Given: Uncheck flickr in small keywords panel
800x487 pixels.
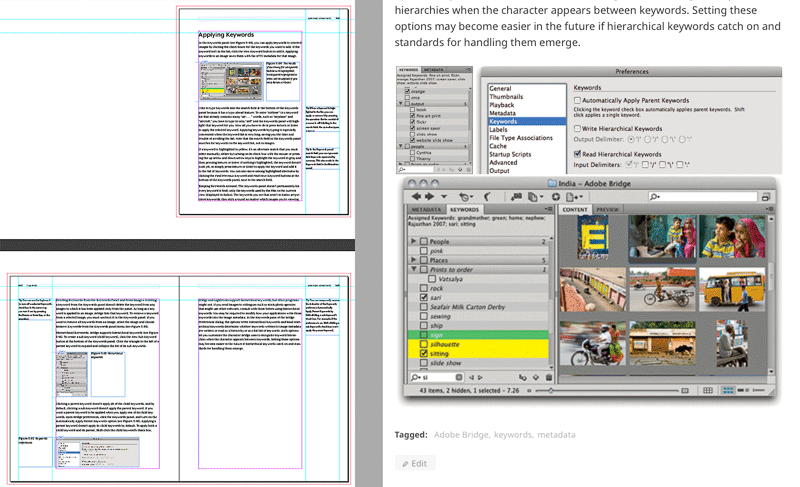Looking at the screenshot, I should (x=412, y=122).
